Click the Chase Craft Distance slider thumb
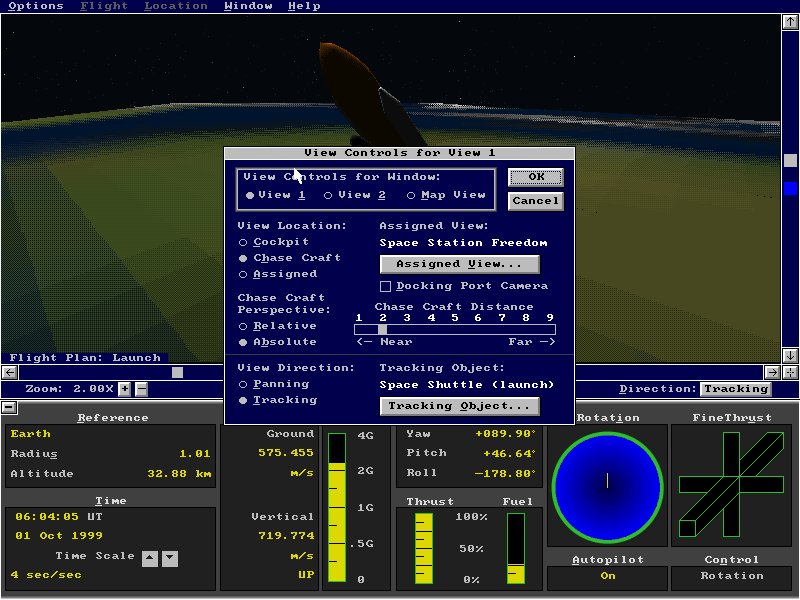The width and height of the screenshot is (800, 600). click(383, 330)
